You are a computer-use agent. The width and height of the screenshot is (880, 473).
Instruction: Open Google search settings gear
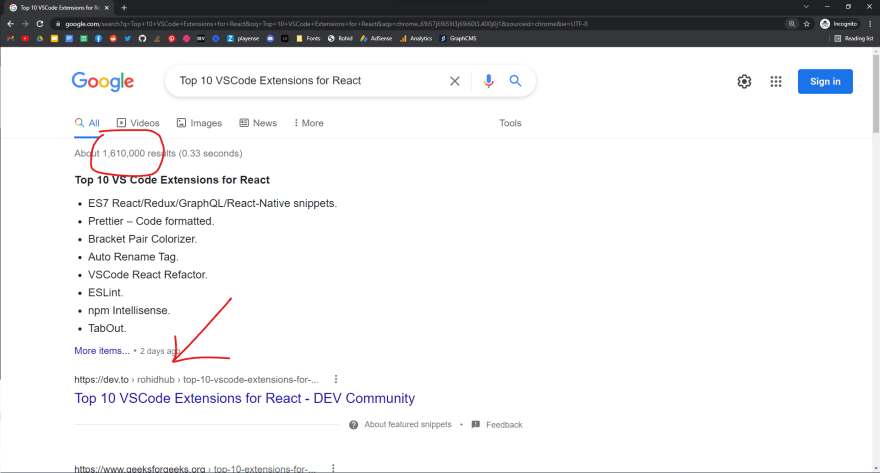(x=744, y=81)
